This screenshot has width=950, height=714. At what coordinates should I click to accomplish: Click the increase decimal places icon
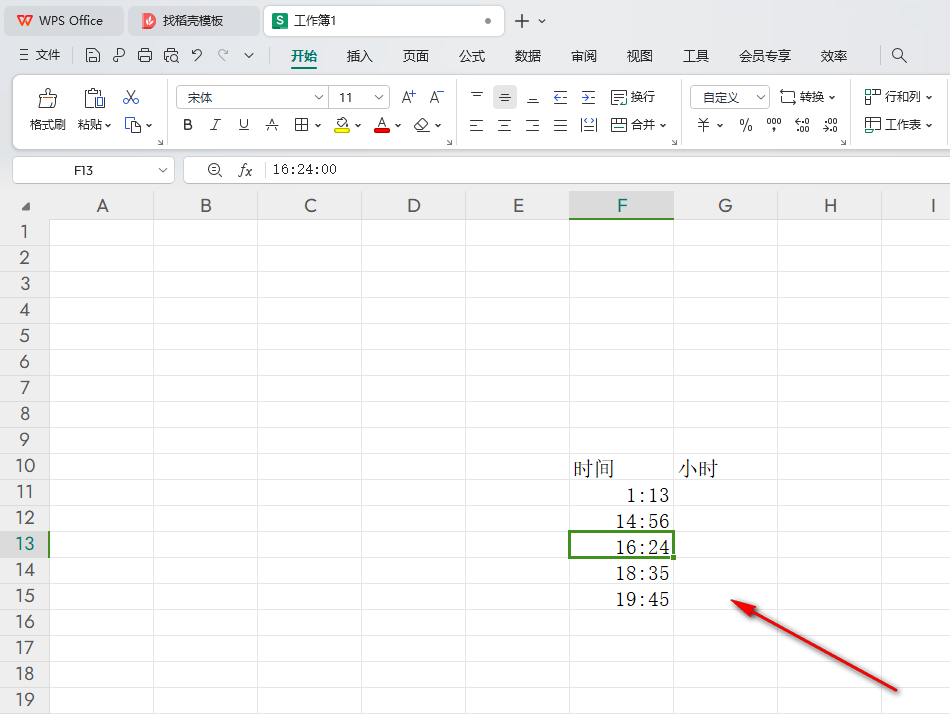point(801,124)
